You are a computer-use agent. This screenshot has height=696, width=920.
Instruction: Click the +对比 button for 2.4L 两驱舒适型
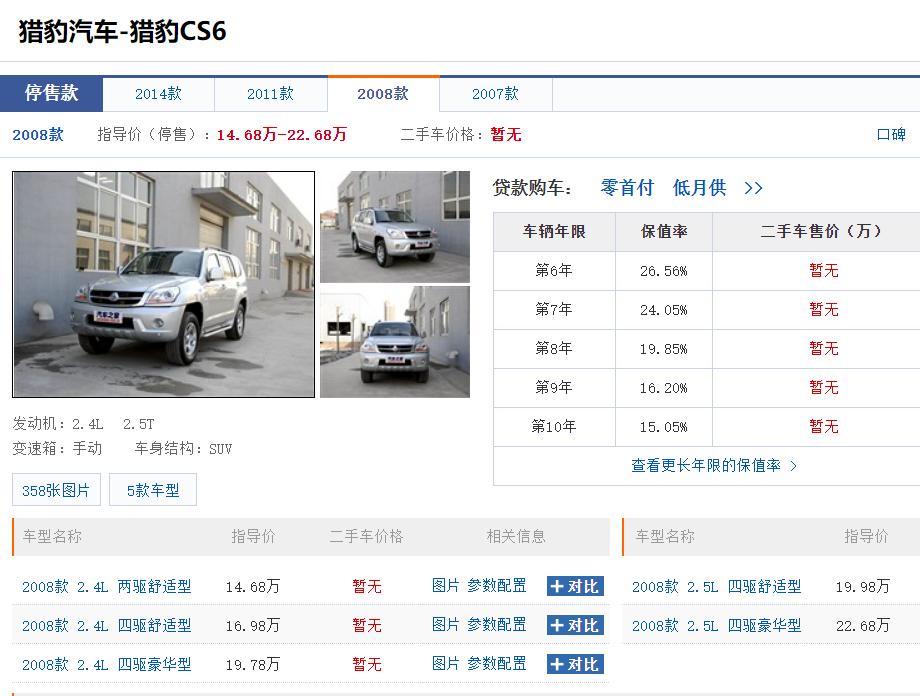tap(575, 586)
